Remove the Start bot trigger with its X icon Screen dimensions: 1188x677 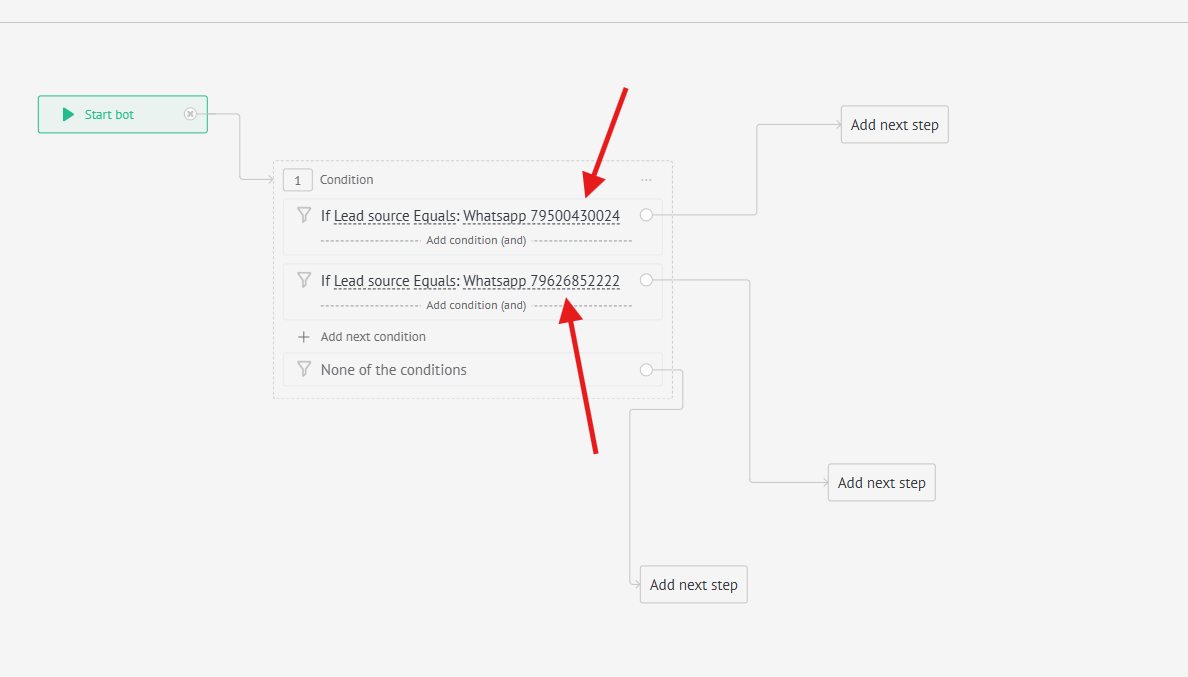point(190,114)
